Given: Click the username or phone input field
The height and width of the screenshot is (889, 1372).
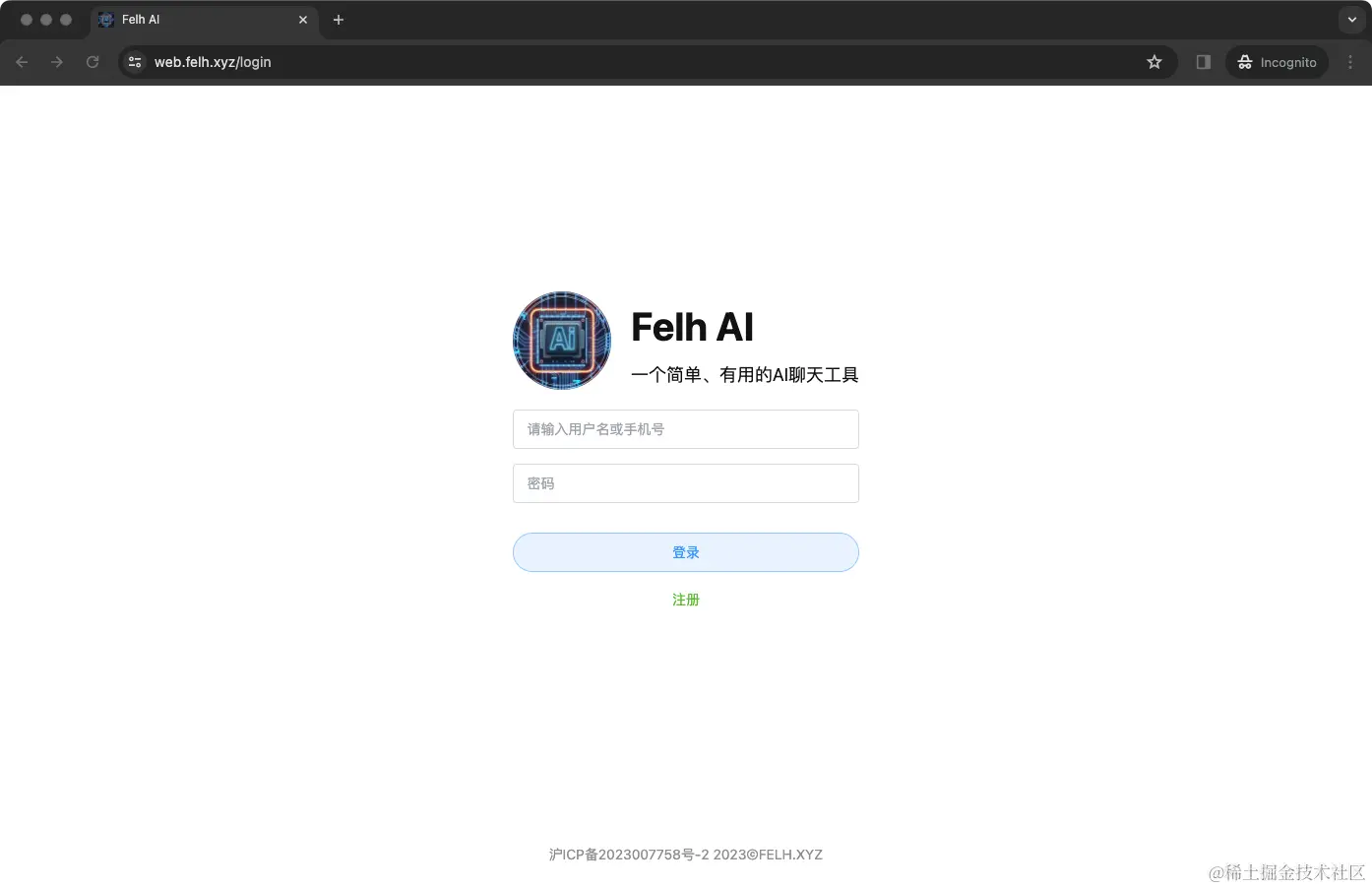Looking at the screenshot, I should pyautogui.click(x=685, y=429).
